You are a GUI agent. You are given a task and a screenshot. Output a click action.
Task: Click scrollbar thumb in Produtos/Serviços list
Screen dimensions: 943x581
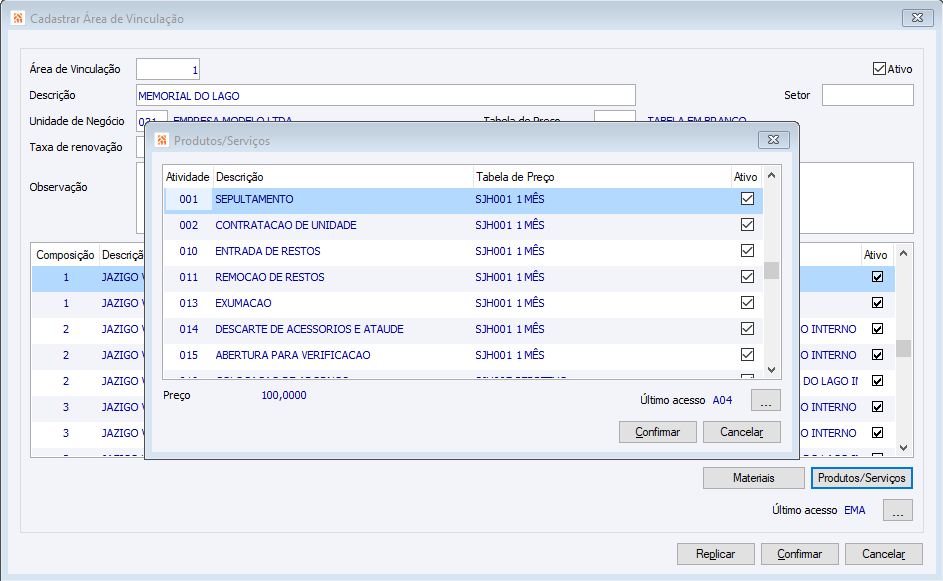(772, 271)
